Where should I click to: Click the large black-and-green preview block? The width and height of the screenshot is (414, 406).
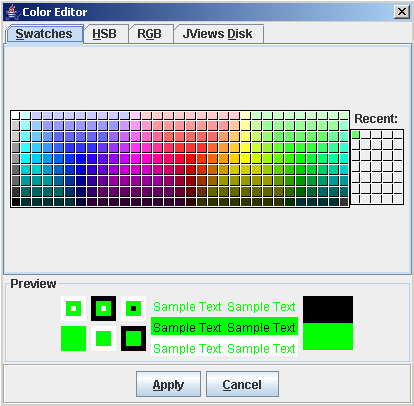(328, 323)
